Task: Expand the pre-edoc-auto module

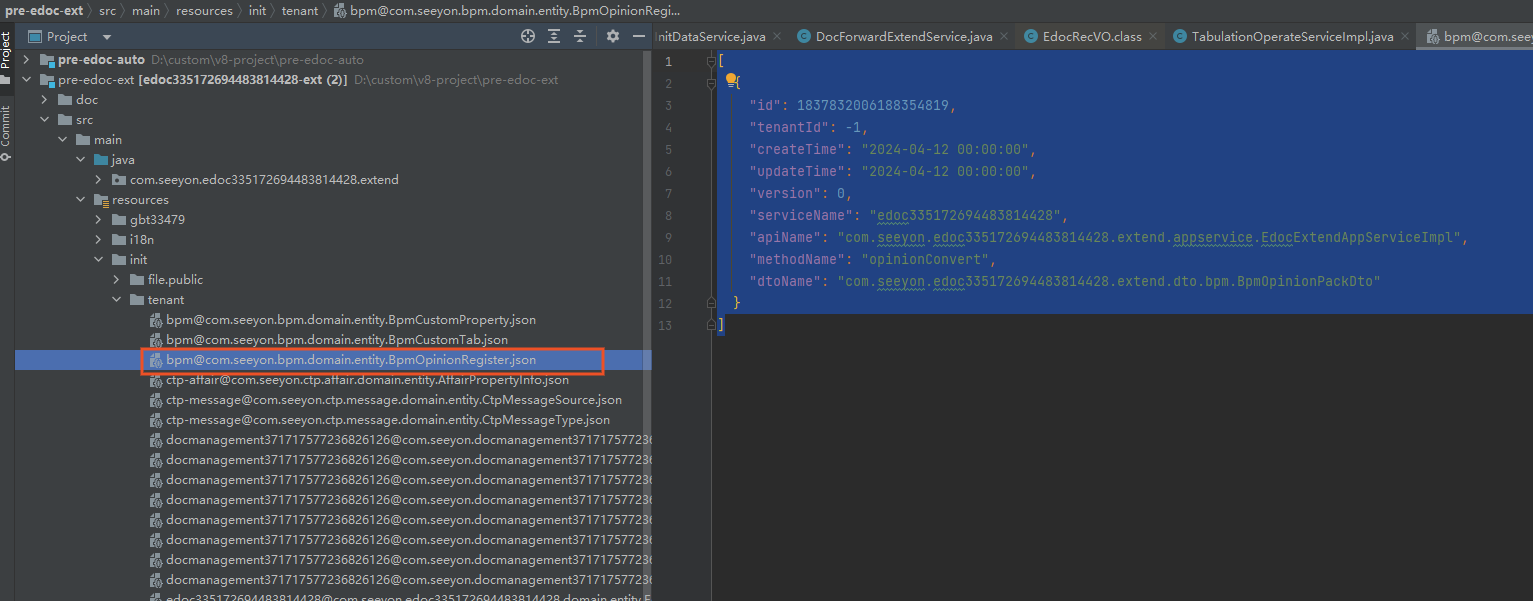Action: [x=26, y=60]
